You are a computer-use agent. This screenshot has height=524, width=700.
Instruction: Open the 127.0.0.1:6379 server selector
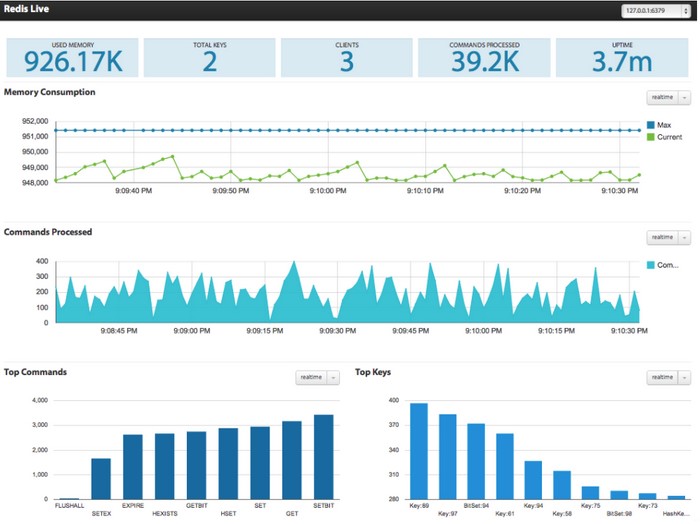point(656,11)
